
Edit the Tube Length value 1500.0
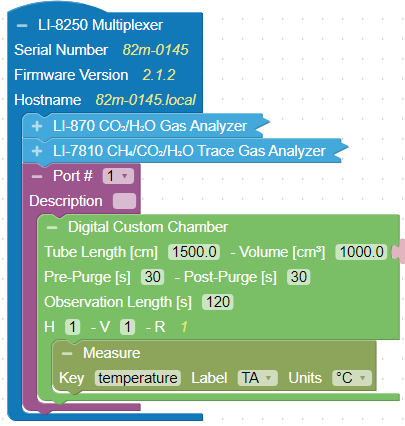(x=194, y=252)
